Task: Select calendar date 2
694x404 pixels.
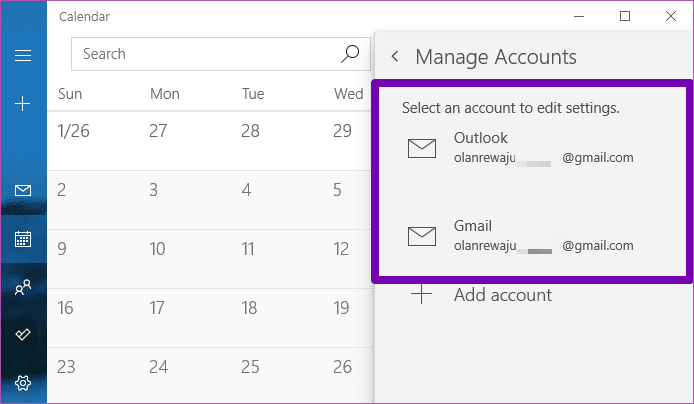Action: 62,190
